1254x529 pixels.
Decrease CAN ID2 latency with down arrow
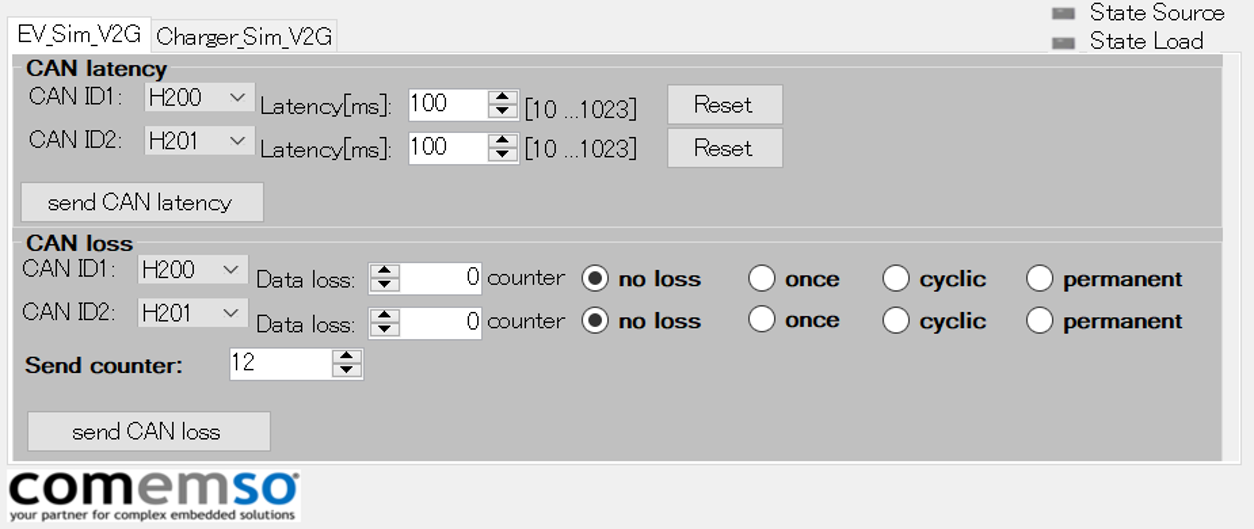click(502, 154)
